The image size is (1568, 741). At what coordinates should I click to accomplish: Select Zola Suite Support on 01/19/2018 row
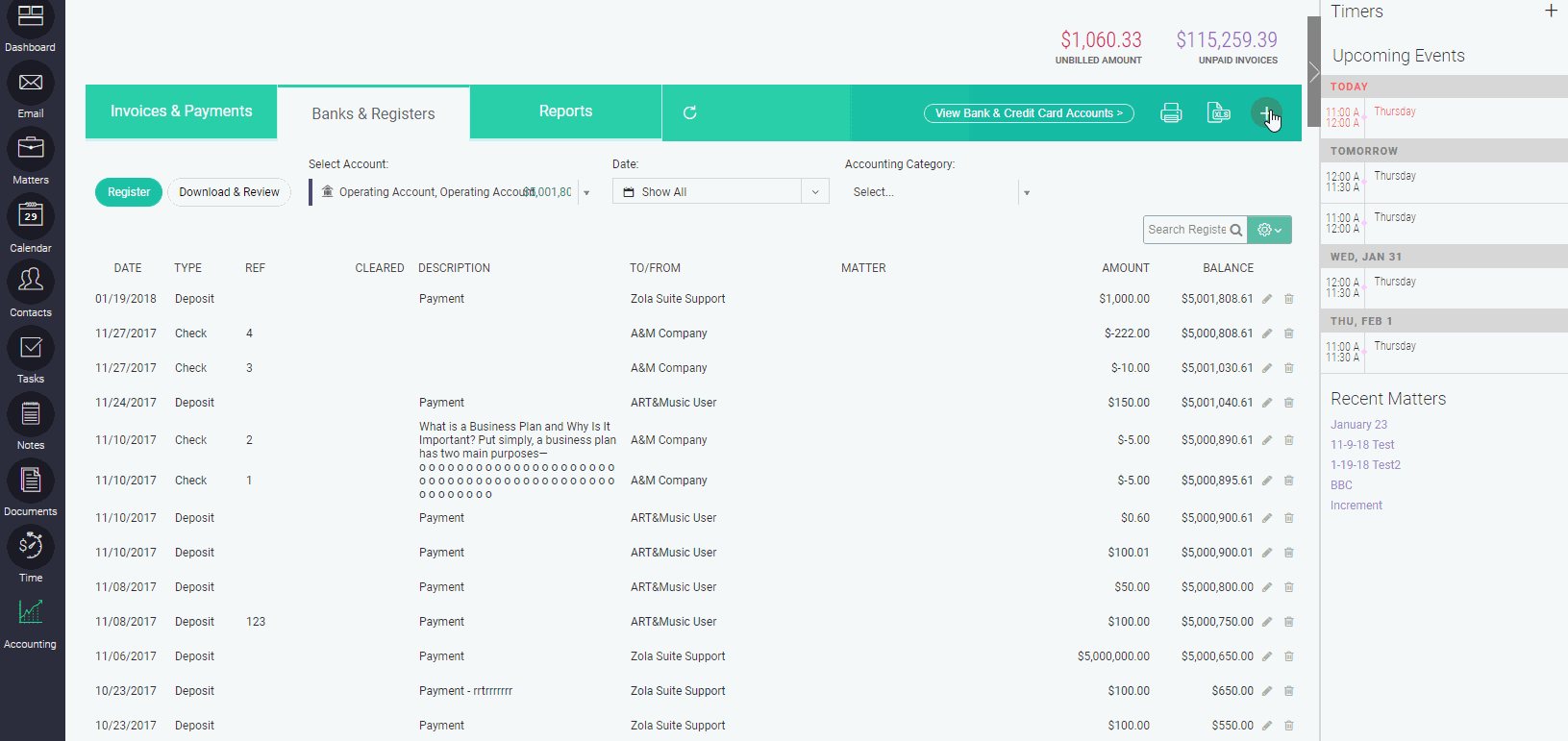[x=678, y=299]
